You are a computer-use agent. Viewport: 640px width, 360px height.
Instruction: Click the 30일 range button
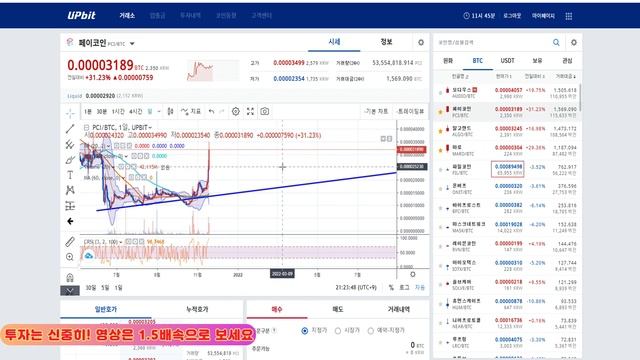[91, 288]
